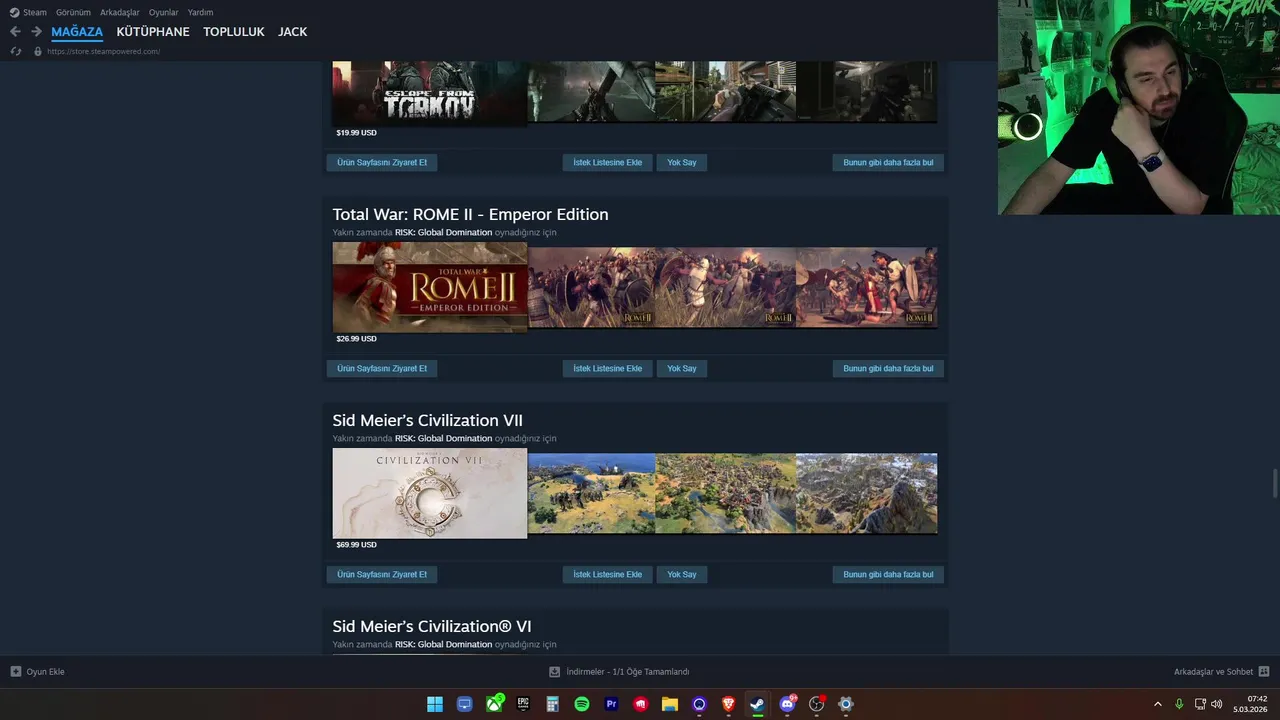1280x720 pixels.
Task: Click Yok Say for Escape from Tarkov
Action: point(682,162)
